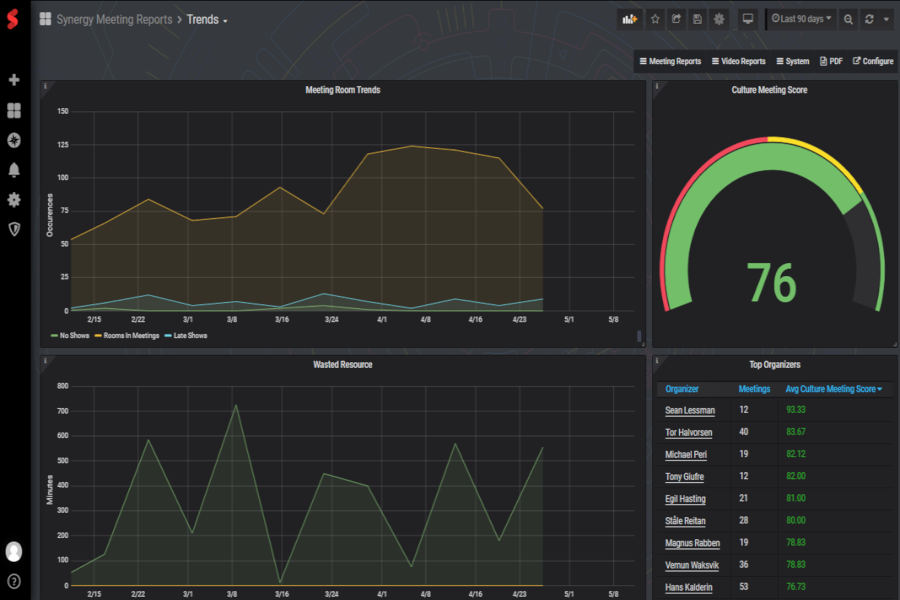Toggle the No Shows legend series

click(x=73, y=336)
